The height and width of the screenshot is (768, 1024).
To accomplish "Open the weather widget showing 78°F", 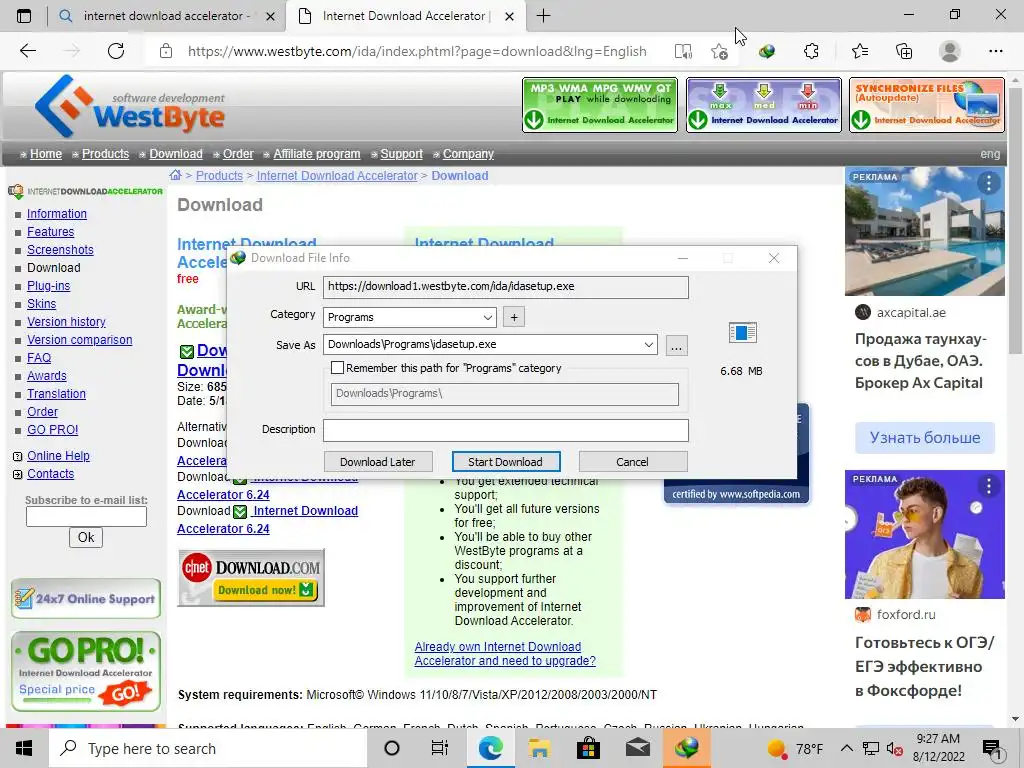I will click(795, 748).
